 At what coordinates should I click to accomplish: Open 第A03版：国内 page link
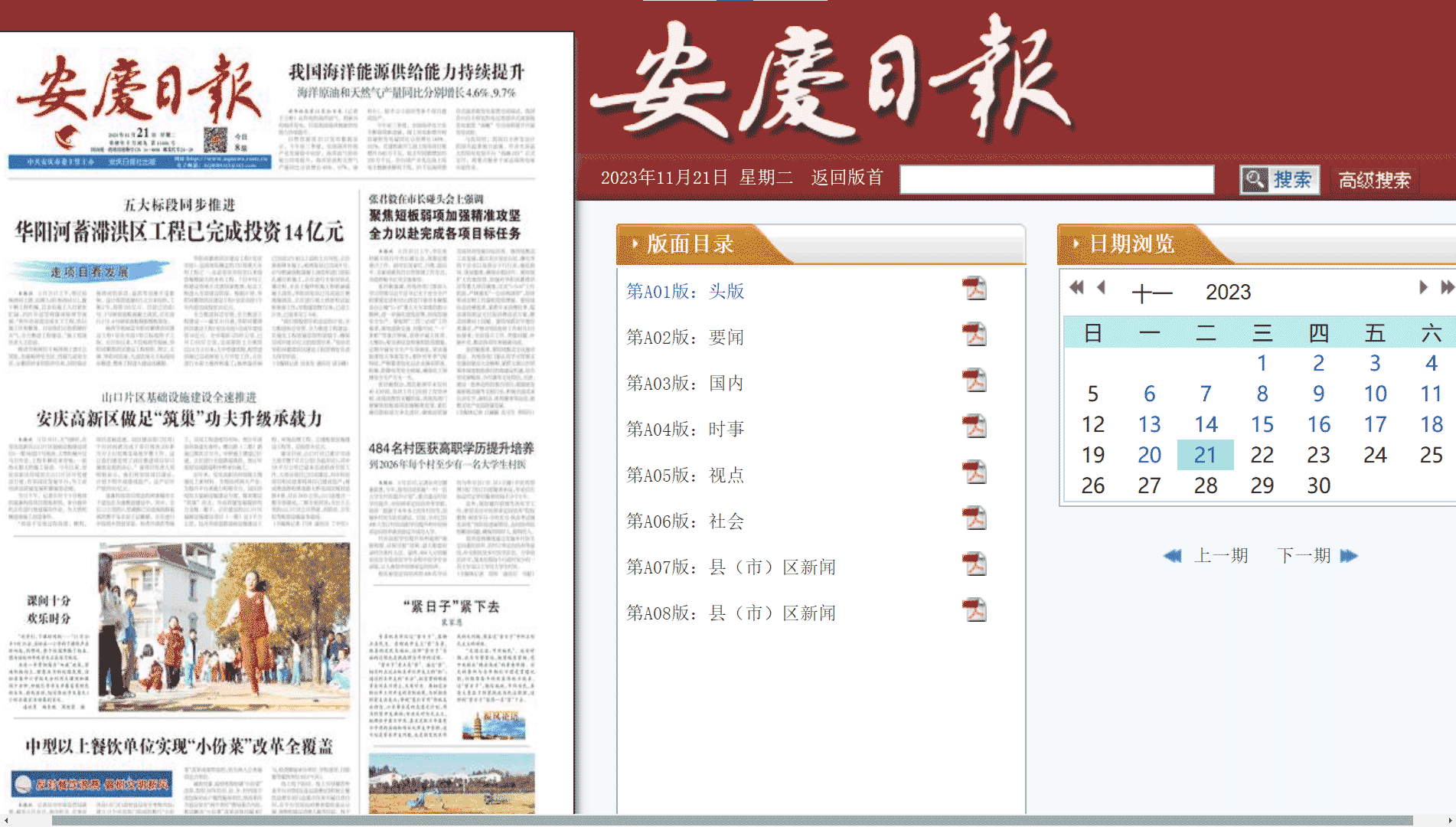click(x=685, y=383)
